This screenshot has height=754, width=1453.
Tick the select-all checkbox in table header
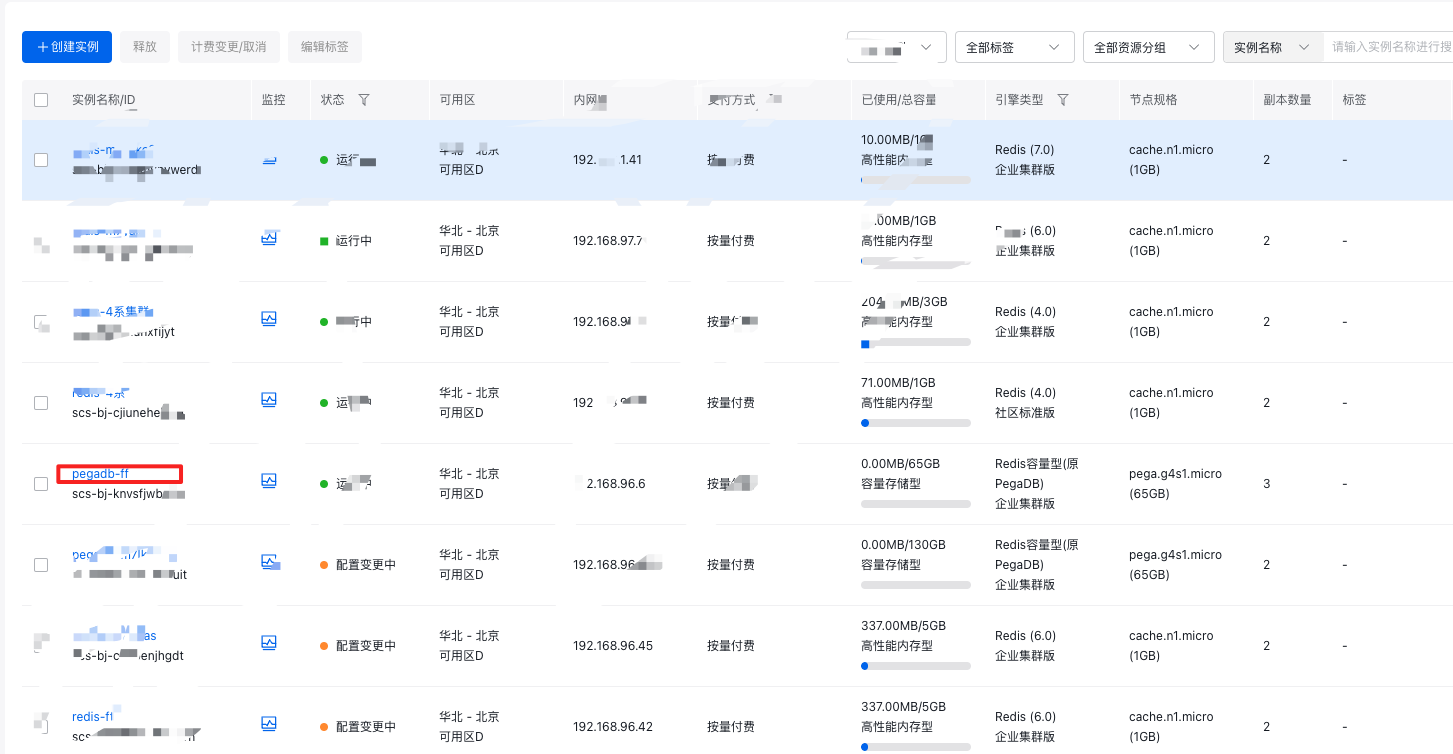point(41,100)
